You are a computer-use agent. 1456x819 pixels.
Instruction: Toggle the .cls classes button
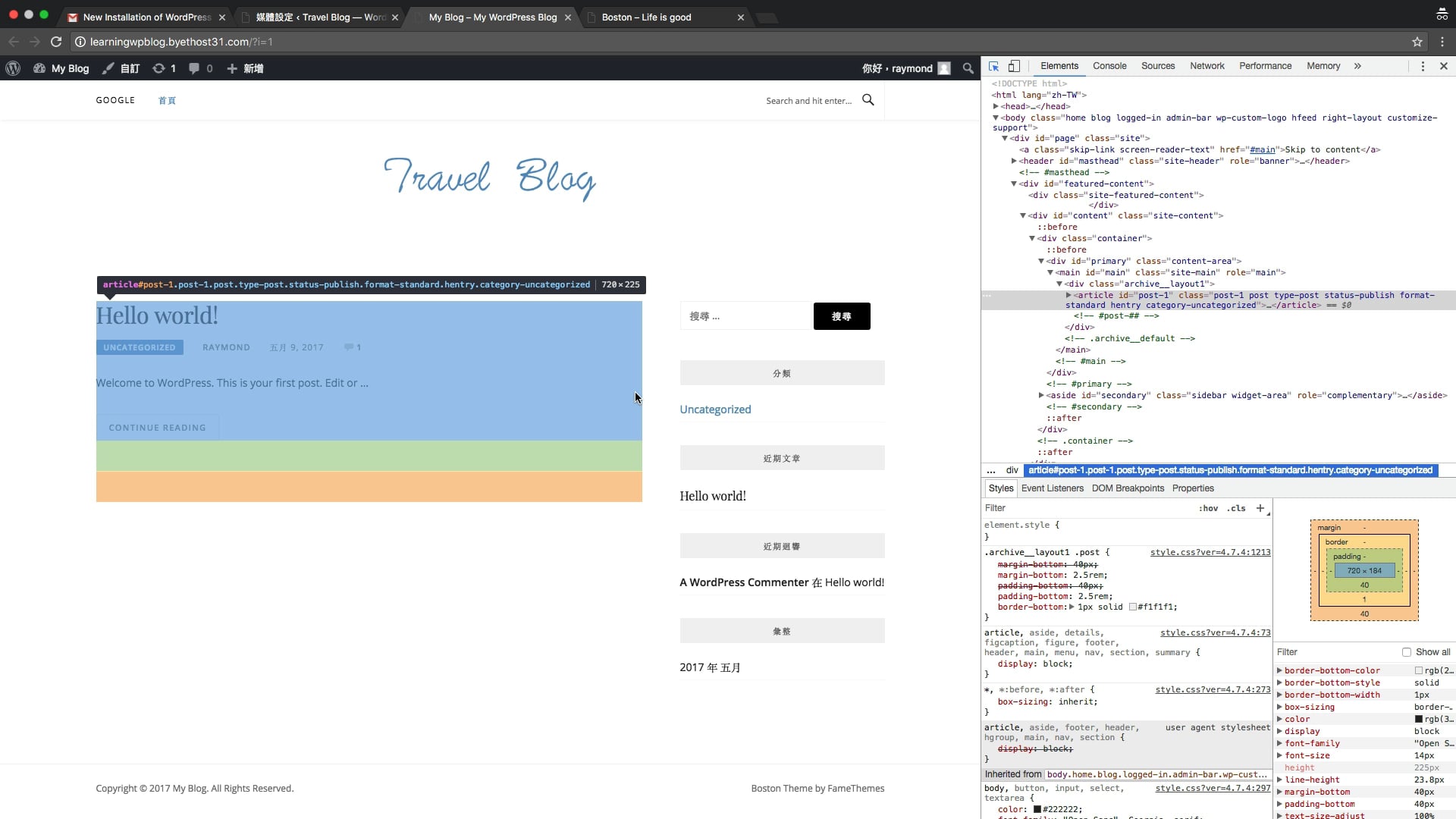coord(1236,508)
